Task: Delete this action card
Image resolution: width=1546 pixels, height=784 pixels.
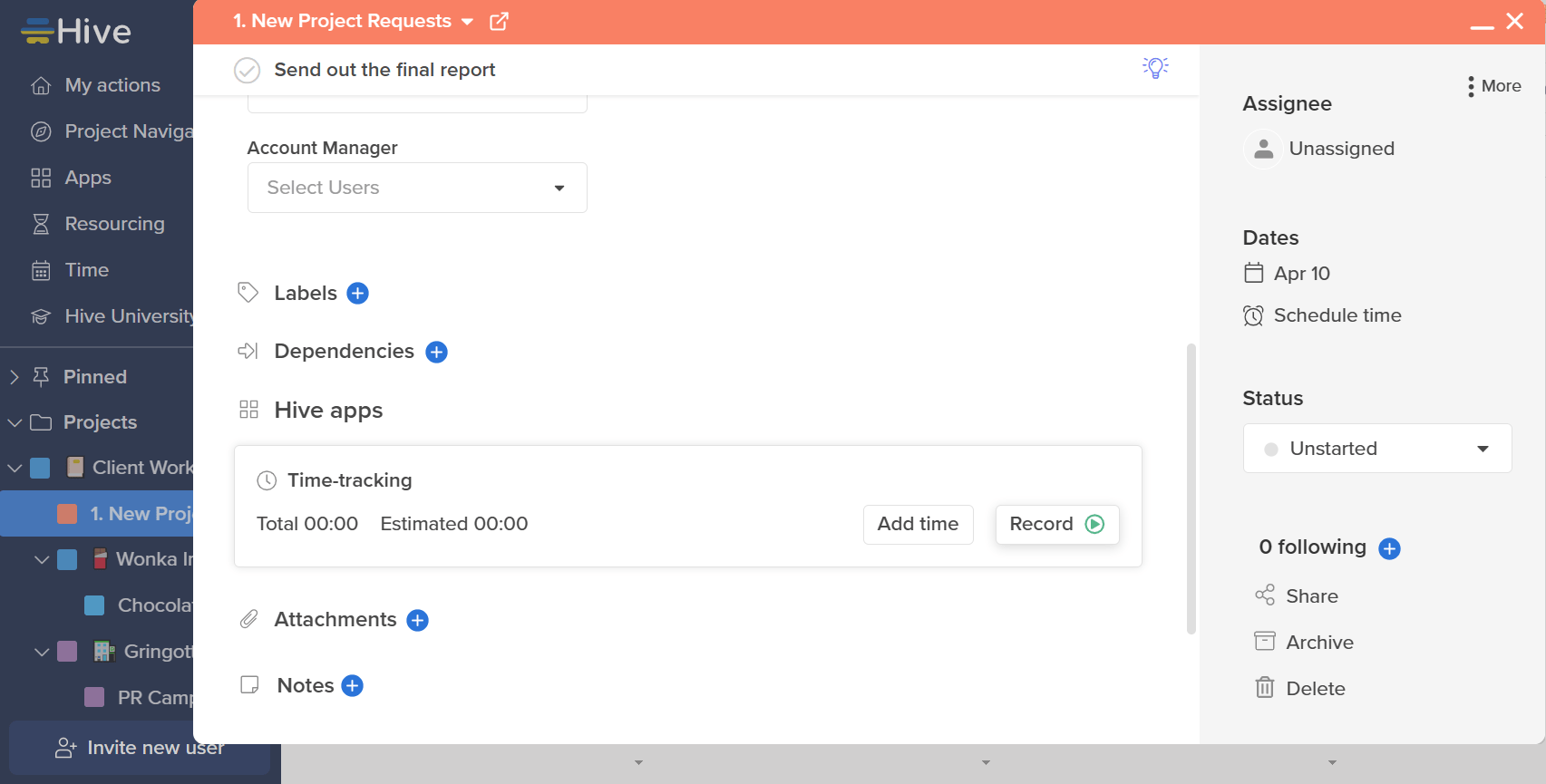Action: point(1300,689)
